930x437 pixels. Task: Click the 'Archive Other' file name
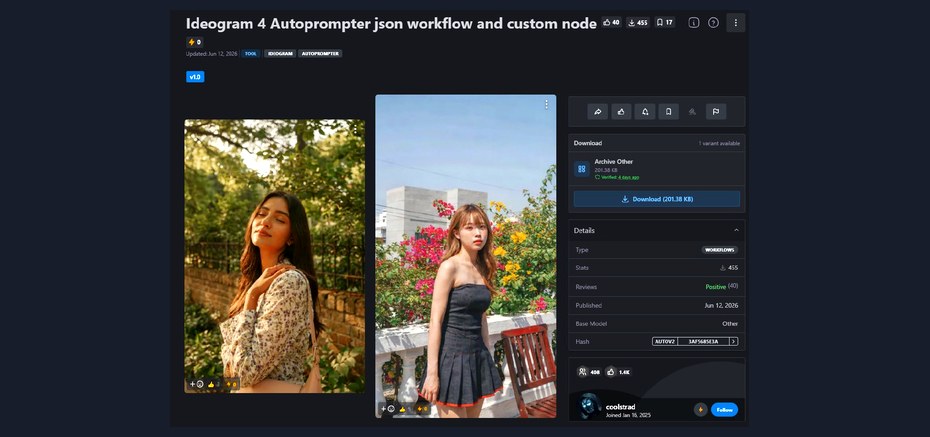(x=614, y=162)
